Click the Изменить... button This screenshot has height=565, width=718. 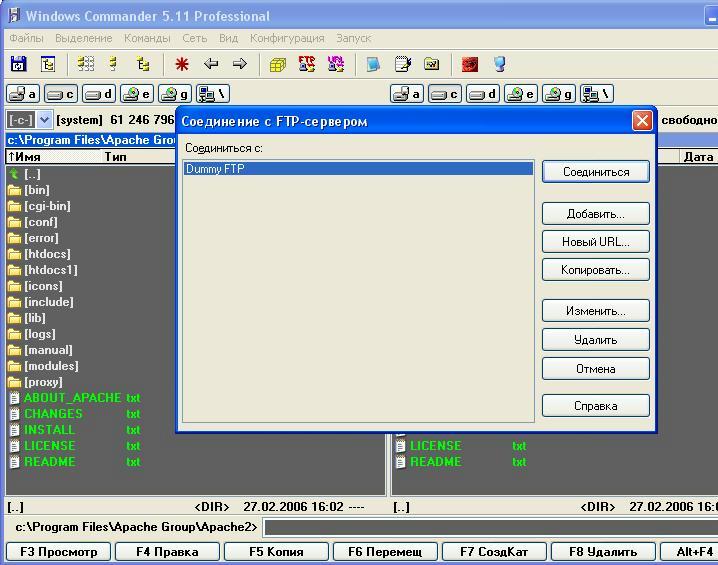coord(596,311)
